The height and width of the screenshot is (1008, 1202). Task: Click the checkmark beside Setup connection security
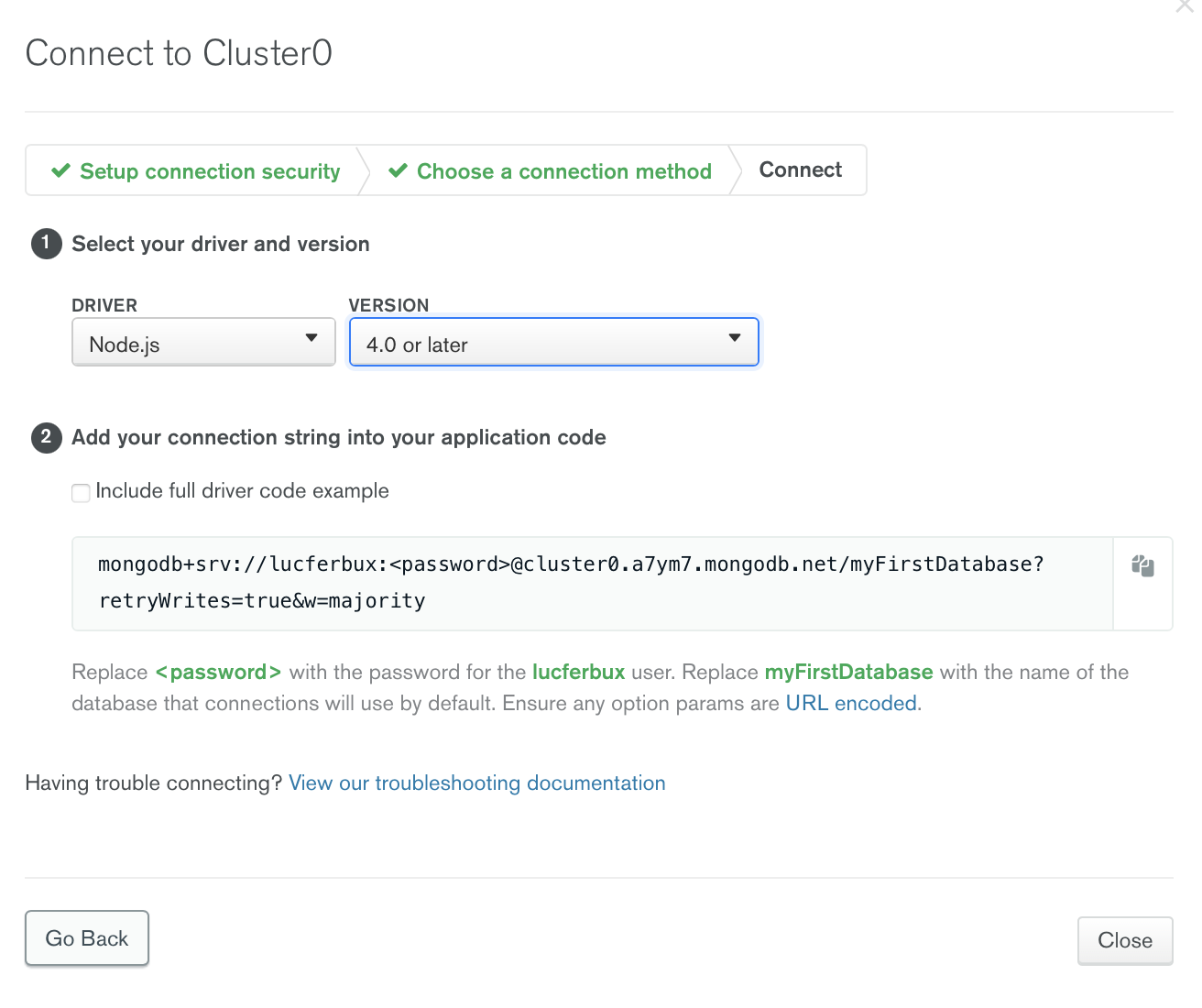pos(60,171)
